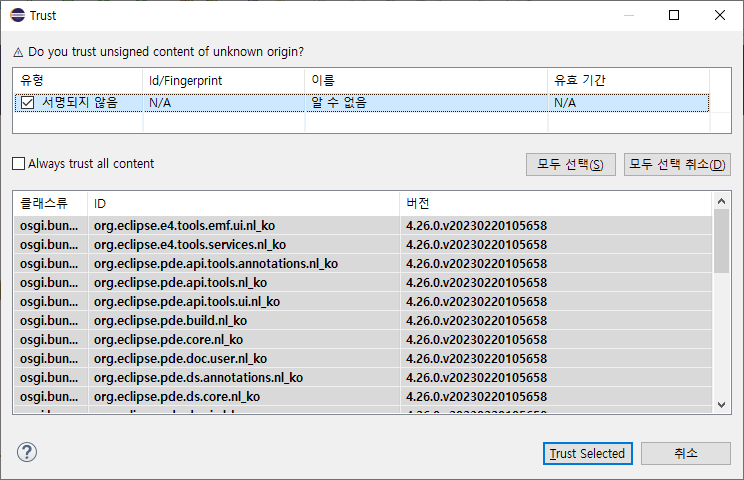
Task: Uncheck the 서명되지 않음 checkbox
Action: [x=28, y=102]
